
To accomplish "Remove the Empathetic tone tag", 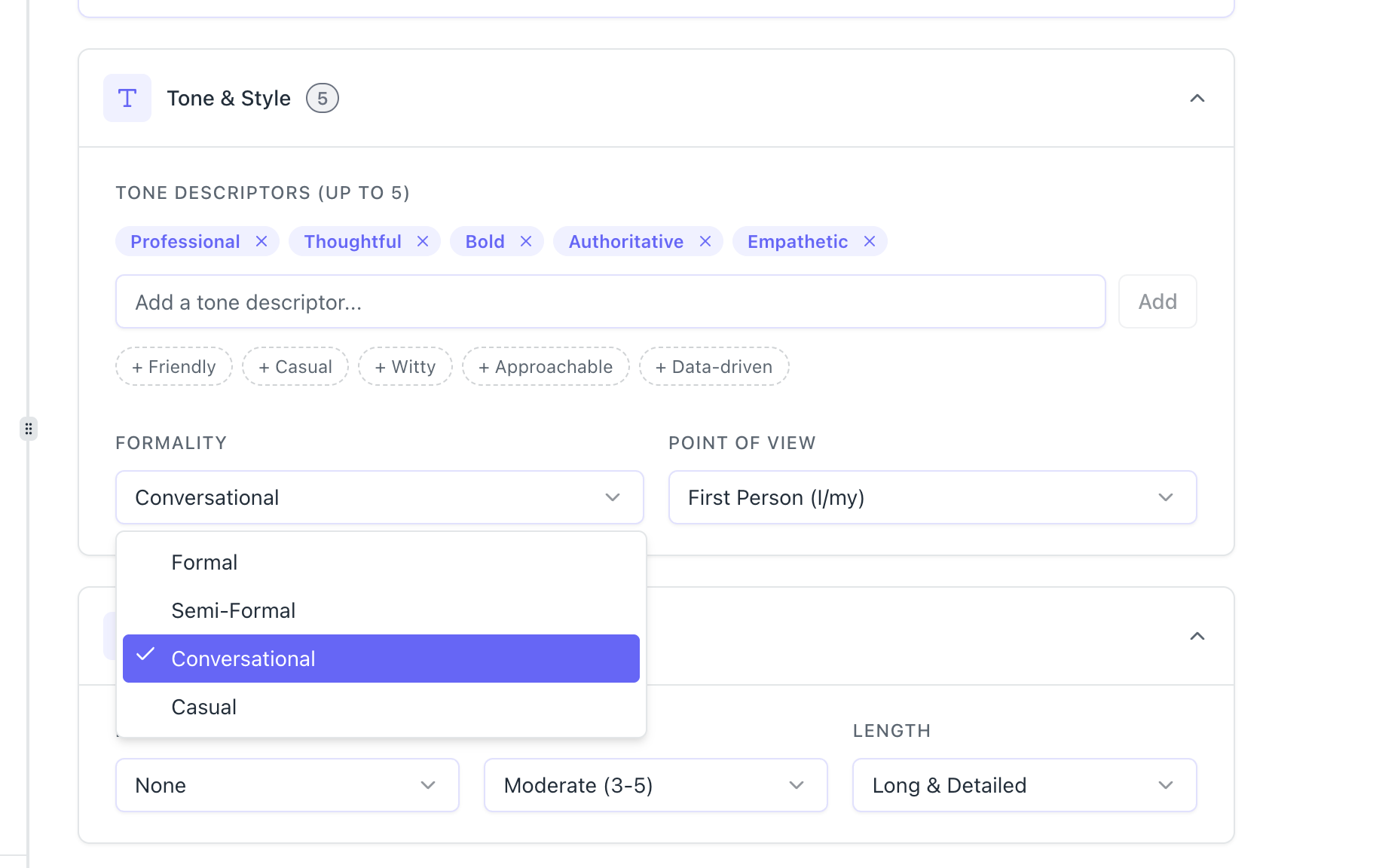I will tap(870, 241).
